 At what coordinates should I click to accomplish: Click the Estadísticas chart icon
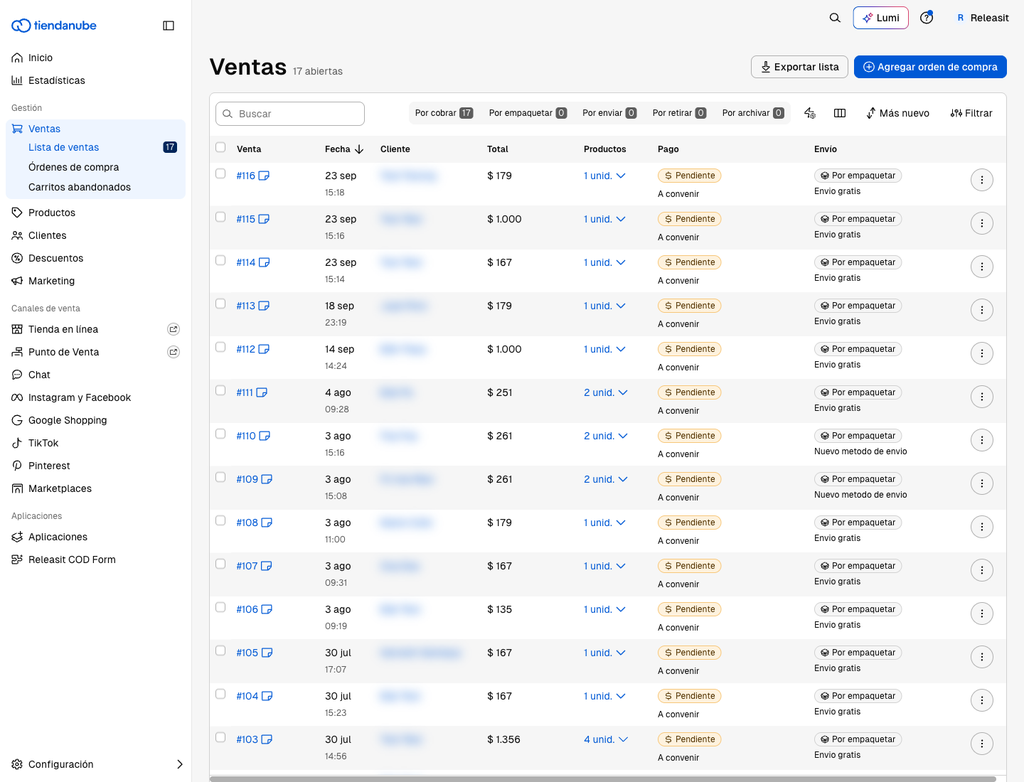17,80
